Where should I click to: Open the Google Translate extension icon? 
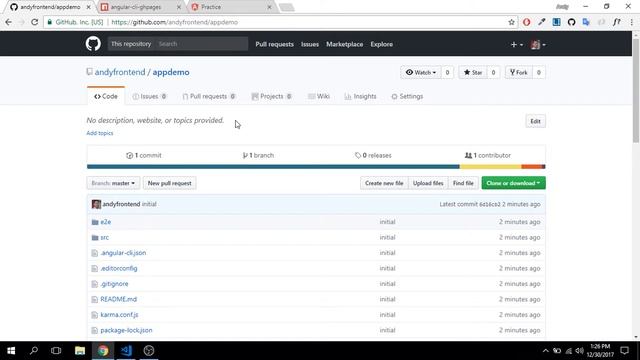click(x=586, y=22)
